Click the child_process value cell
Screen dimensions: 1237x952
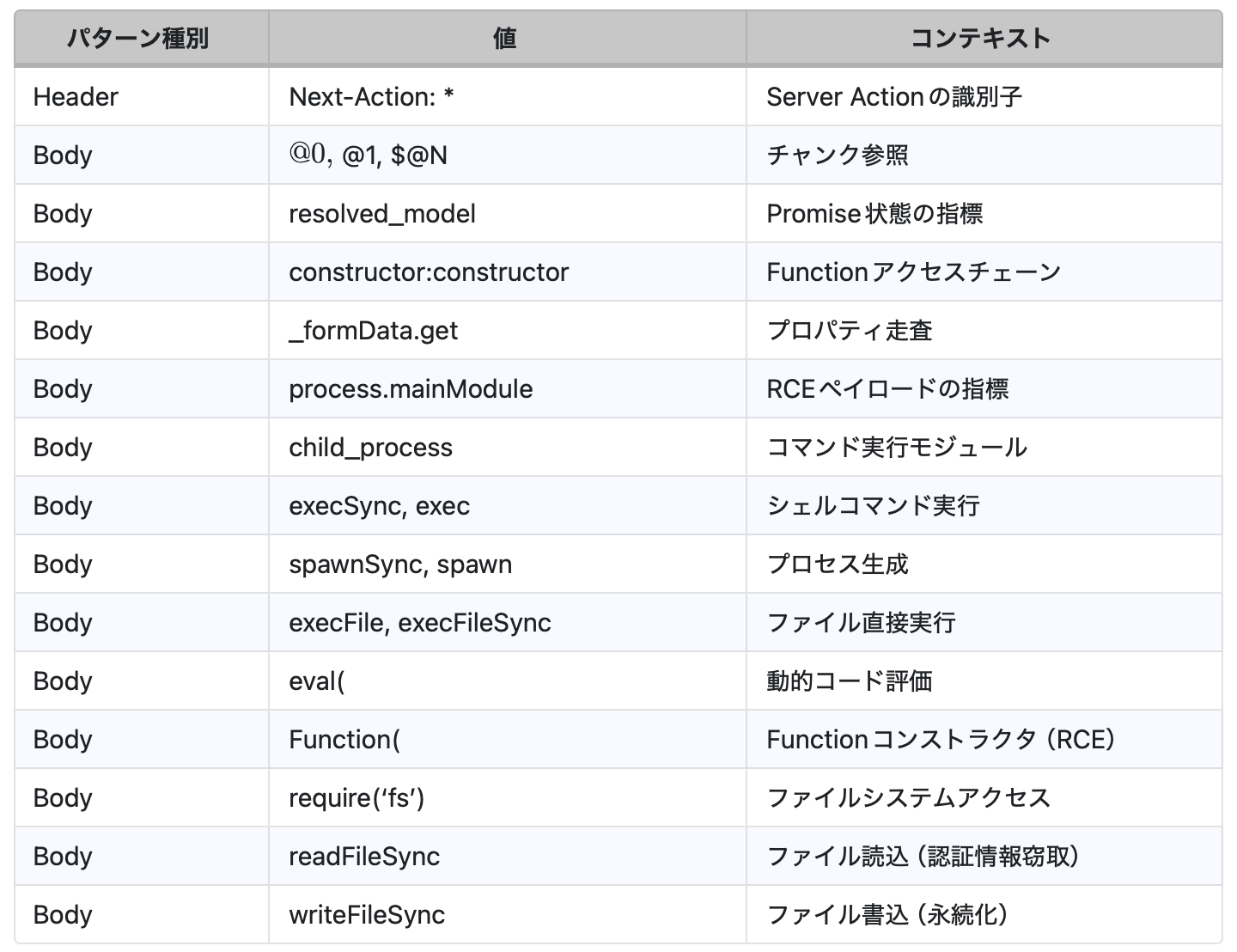(370, 448)
